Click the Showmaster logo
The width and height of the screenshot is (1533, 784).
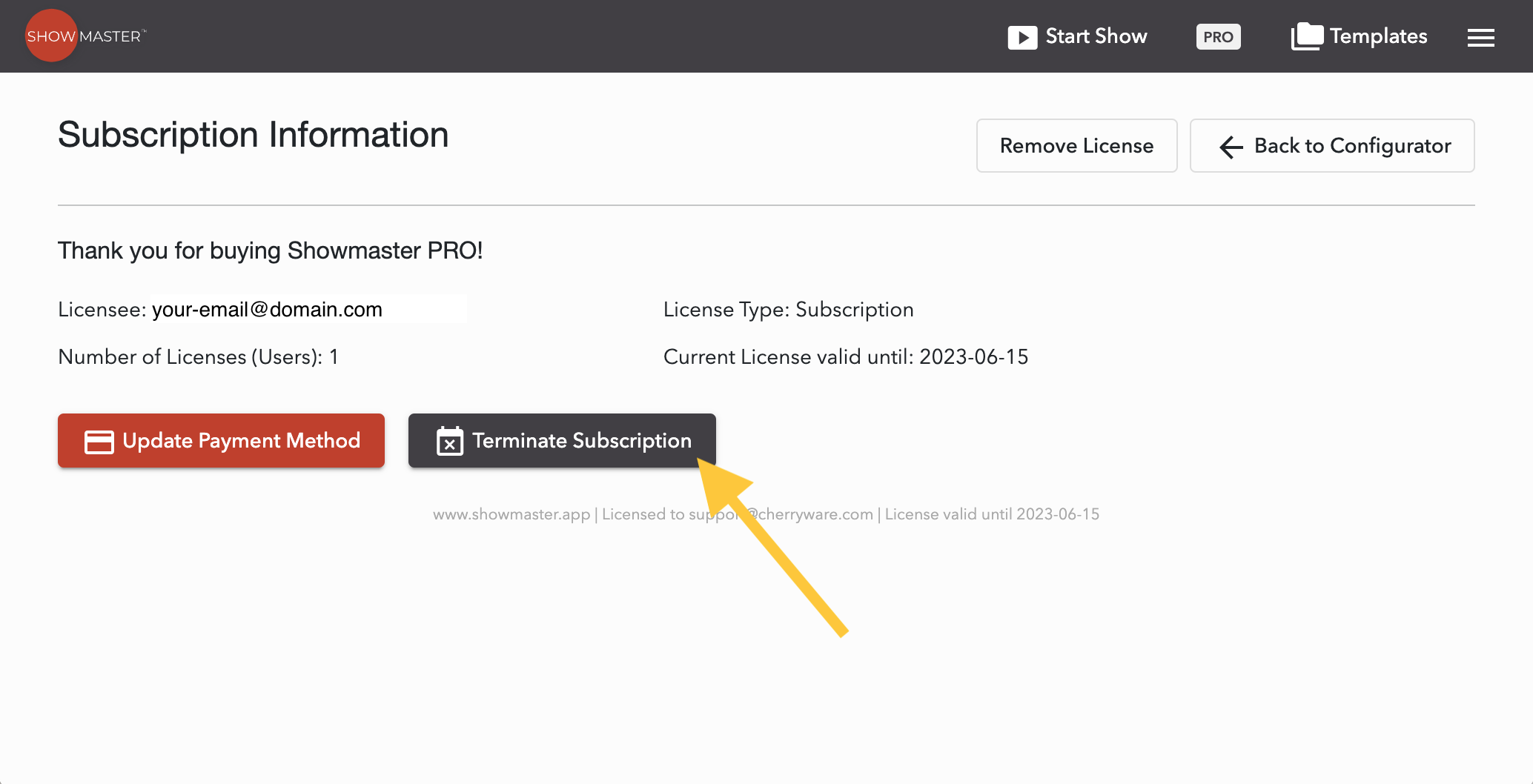coord(85,36)
